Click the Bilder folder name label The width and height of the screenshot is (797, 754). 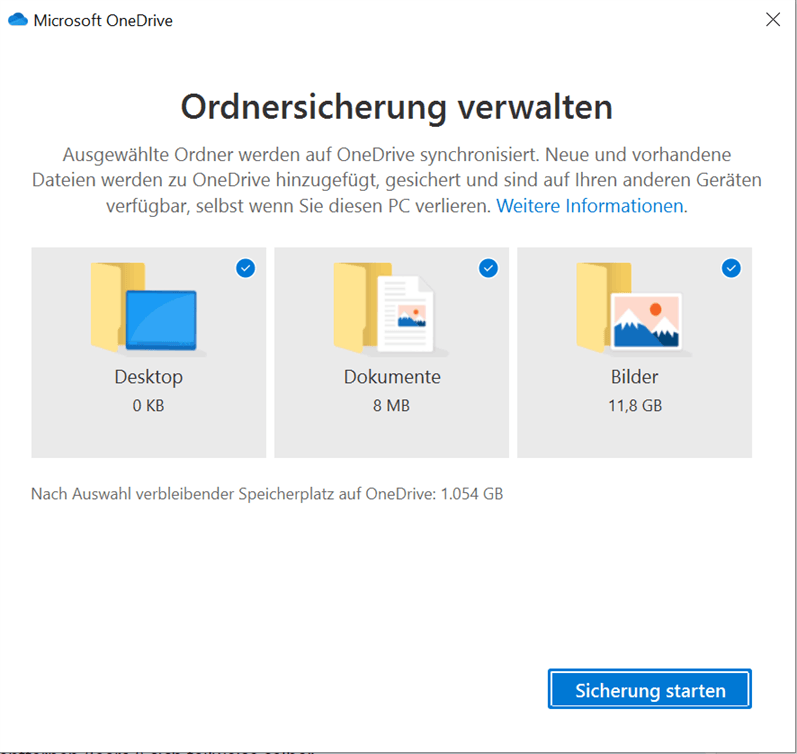click(634, 377)
